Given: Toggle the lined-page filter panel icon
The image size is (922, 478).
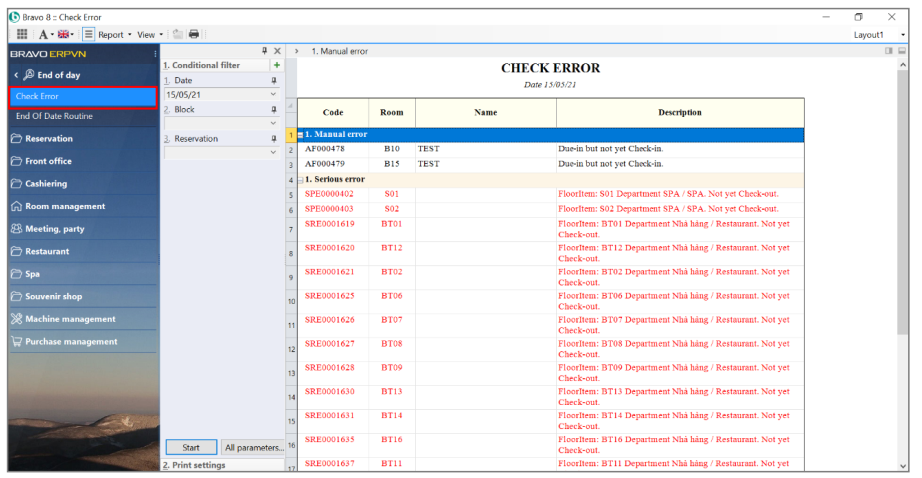Looking at the screenshot, I should click(88, 34).
